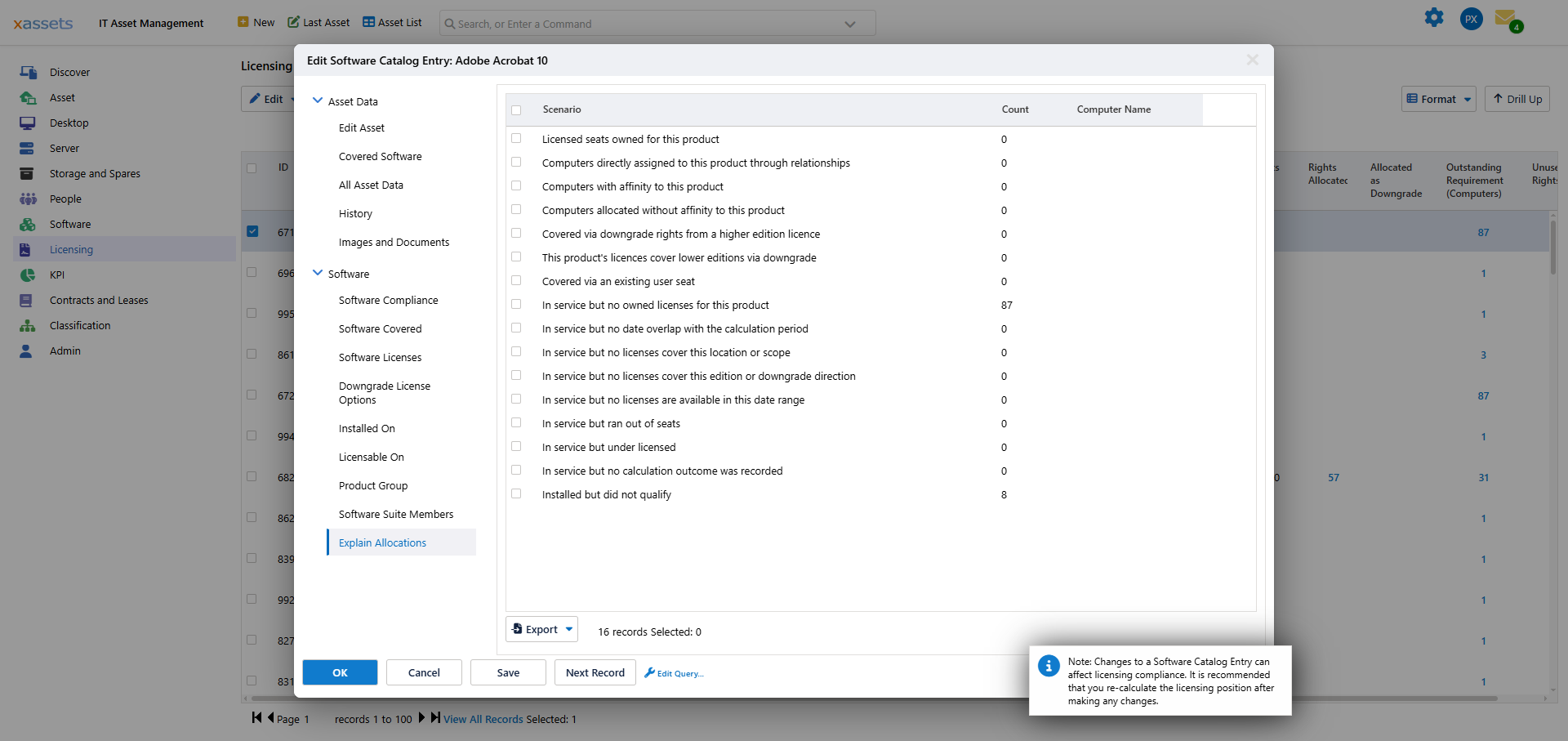Open the Export dropdown
1568x741 pixels.
click(x=542, y=629)
